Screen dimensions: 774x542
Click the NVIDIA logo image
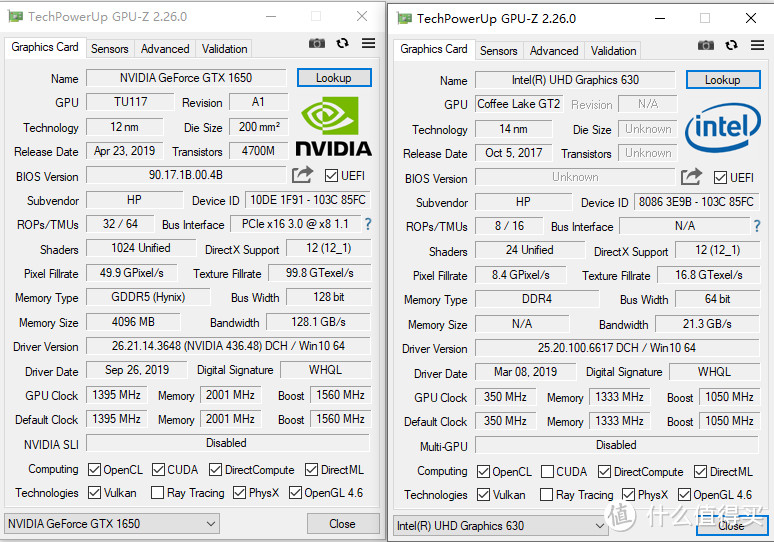(333, 127)
